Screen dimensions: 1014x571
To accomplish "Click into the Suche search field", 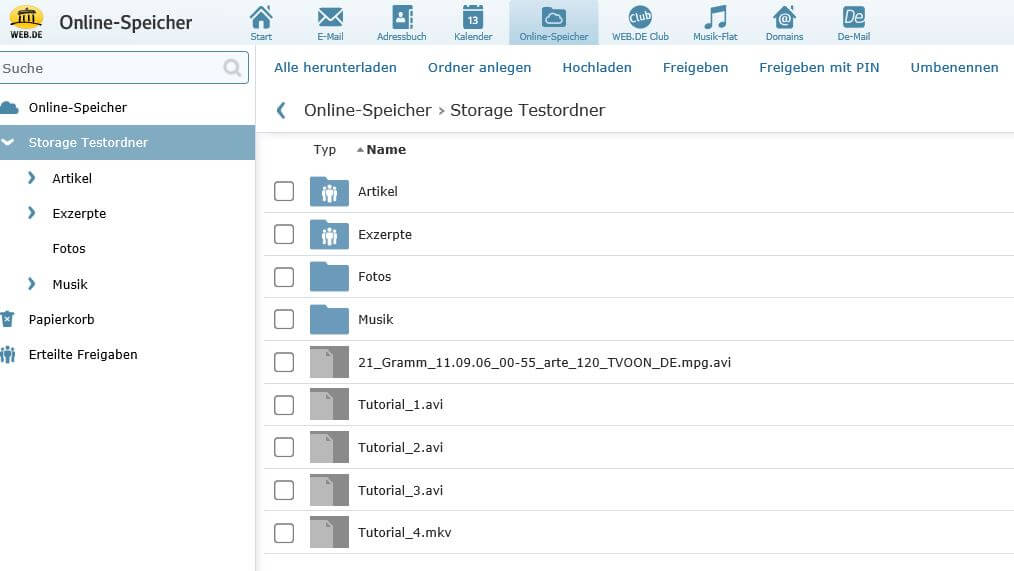I will pyautogui.click(x=110, y=68).
